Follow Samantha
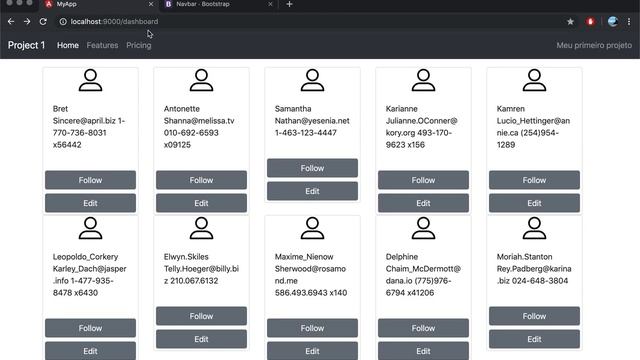 (x=312, y=168)
